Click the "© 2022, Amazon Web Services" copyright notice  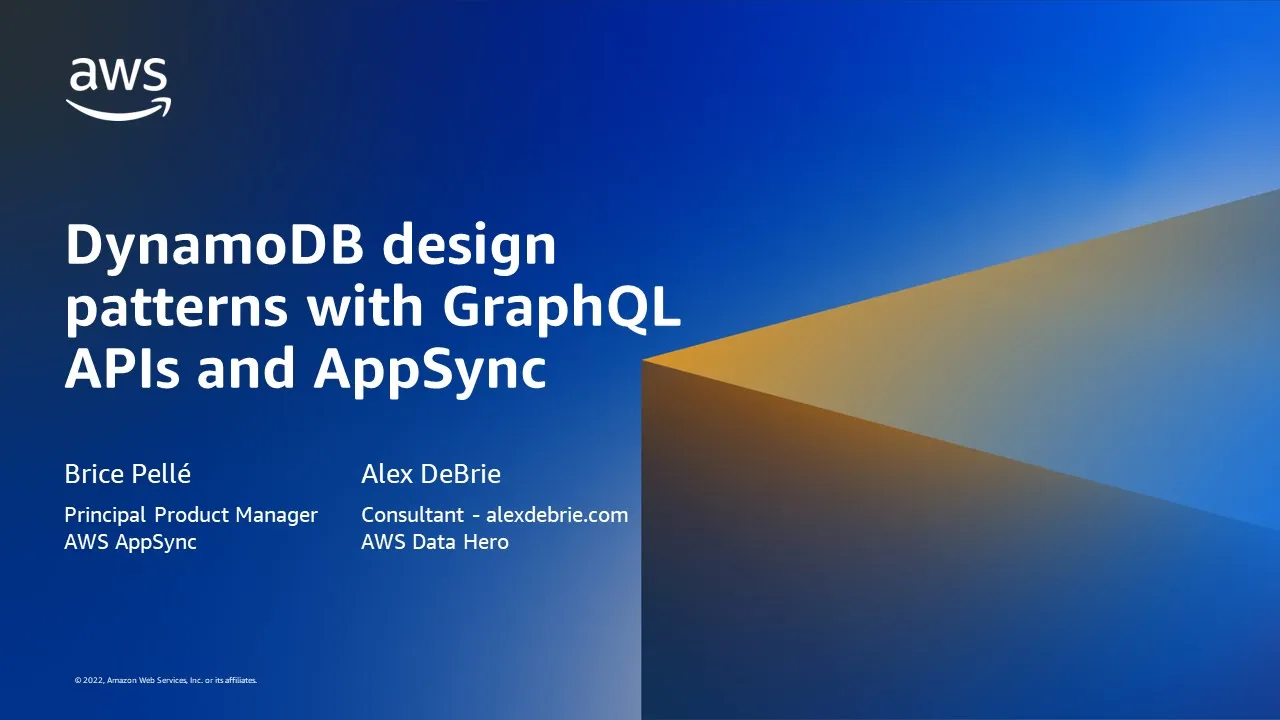(x=166, y=680)
